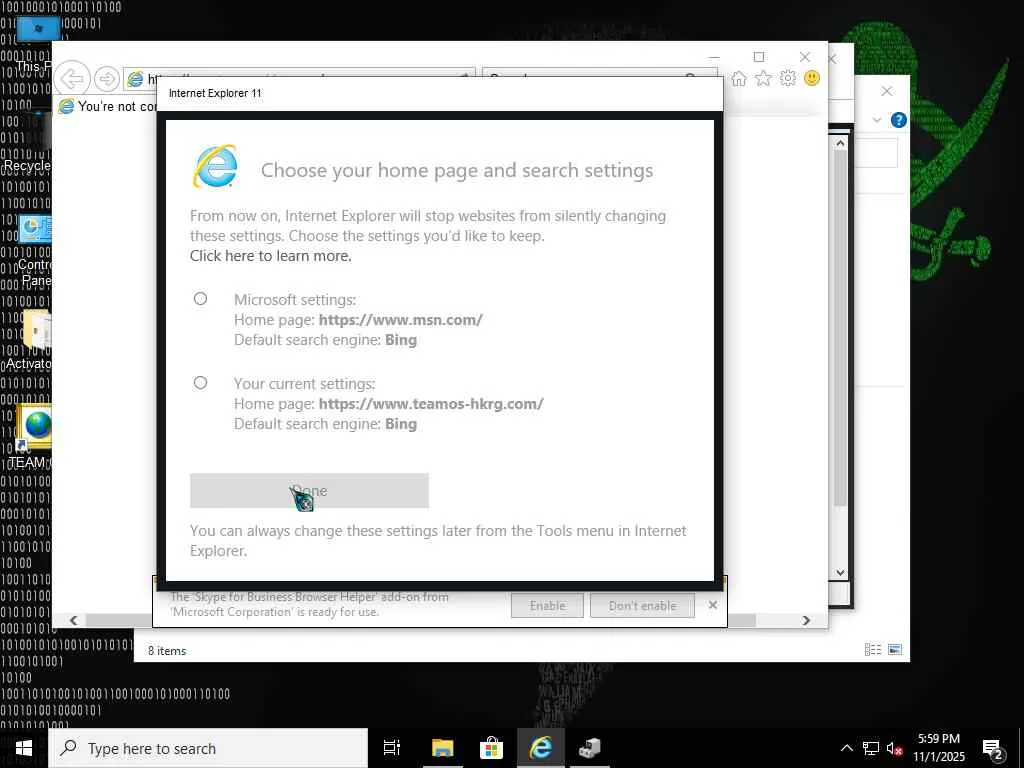Close the File Explorer background window
Viewport: 1024px width, 768px height.
pyautogui.click(x=886, y=91)
